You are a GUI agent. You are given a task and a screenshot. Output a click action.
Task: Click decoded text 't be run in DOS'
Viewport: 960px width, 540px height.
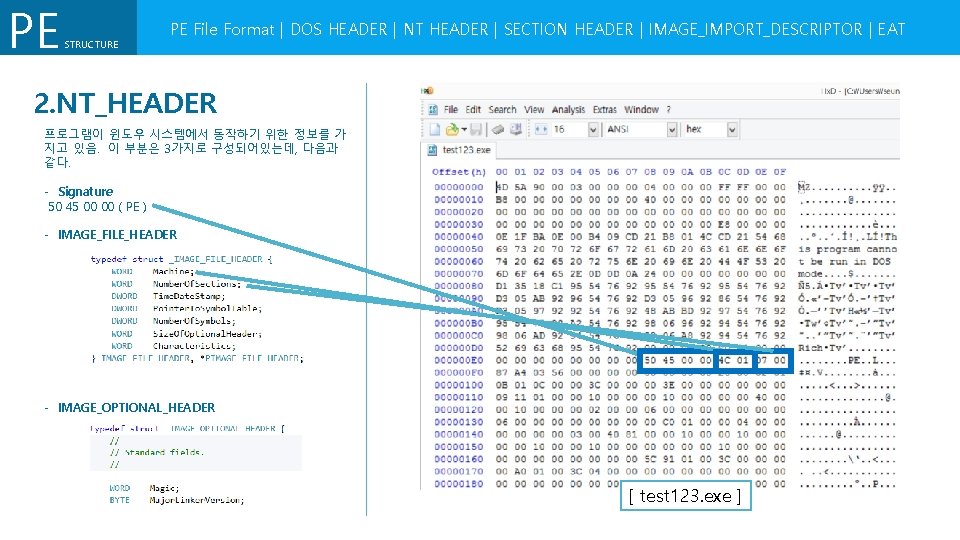tap(845, 261)
